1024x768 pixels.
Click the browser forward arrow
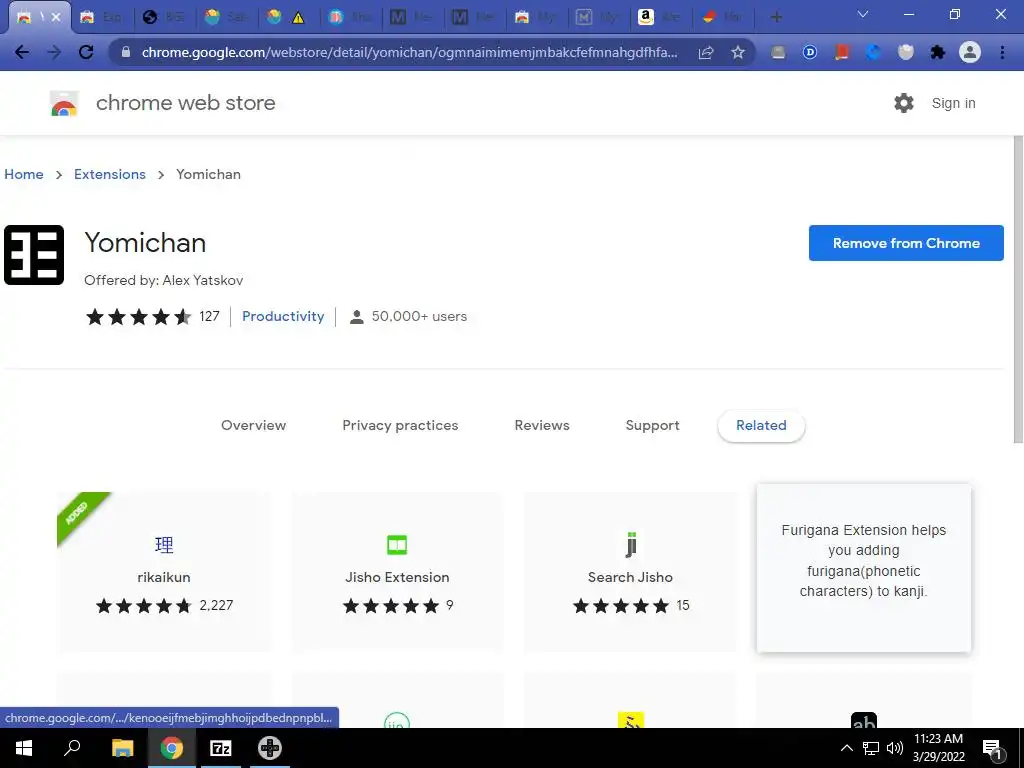click(54, 52)
